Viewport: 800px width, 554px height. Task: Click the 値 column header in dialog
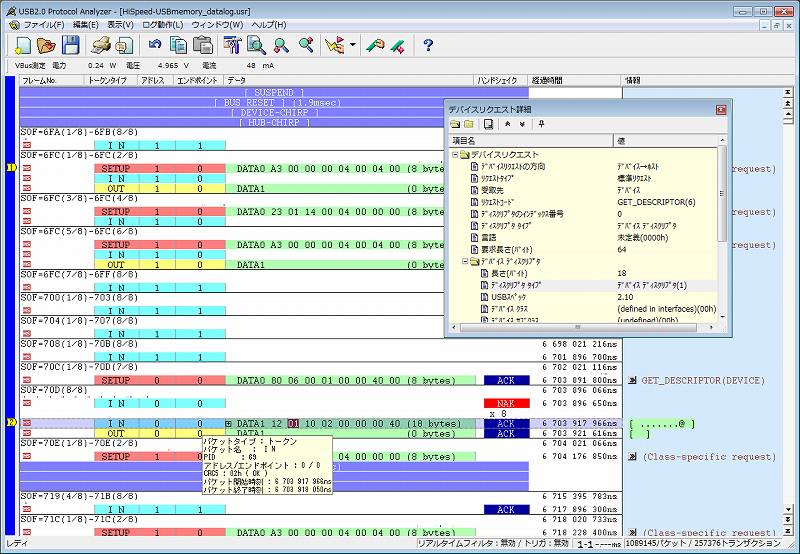click(666, 140)
